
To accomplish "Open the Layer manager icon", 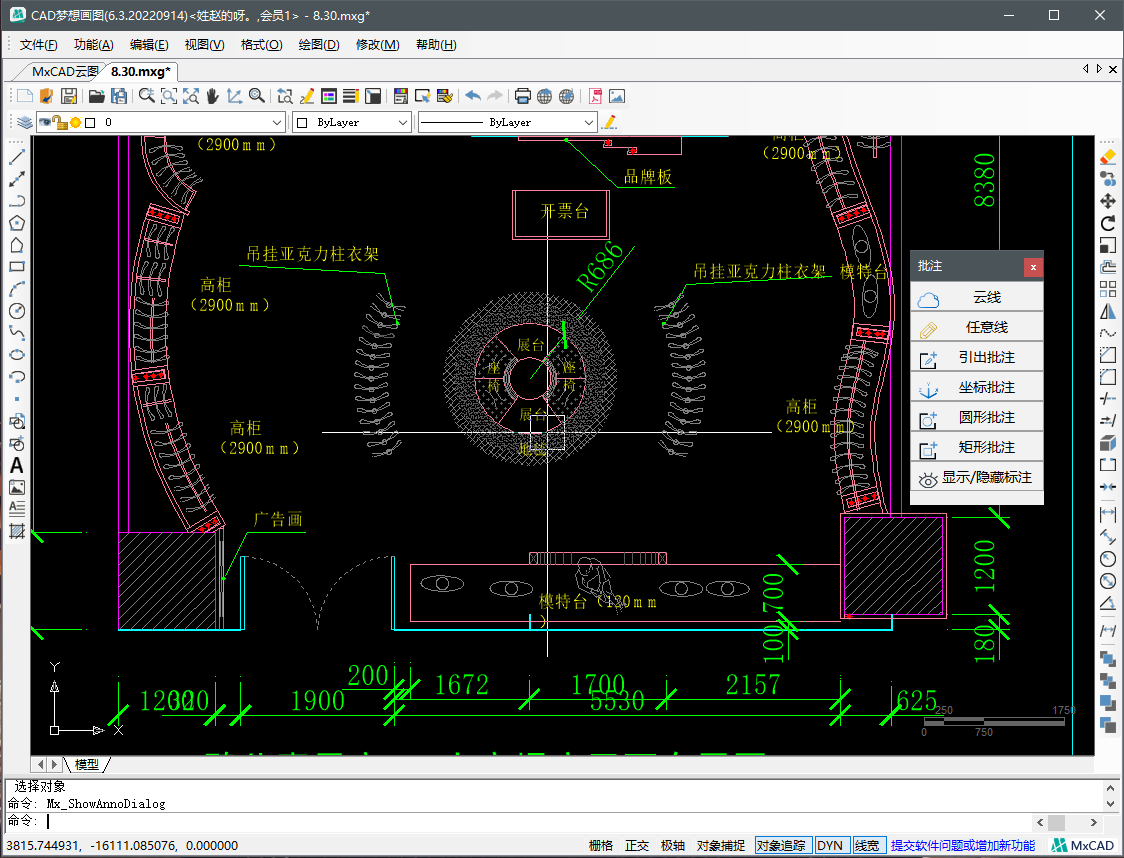I will point(24,122).
